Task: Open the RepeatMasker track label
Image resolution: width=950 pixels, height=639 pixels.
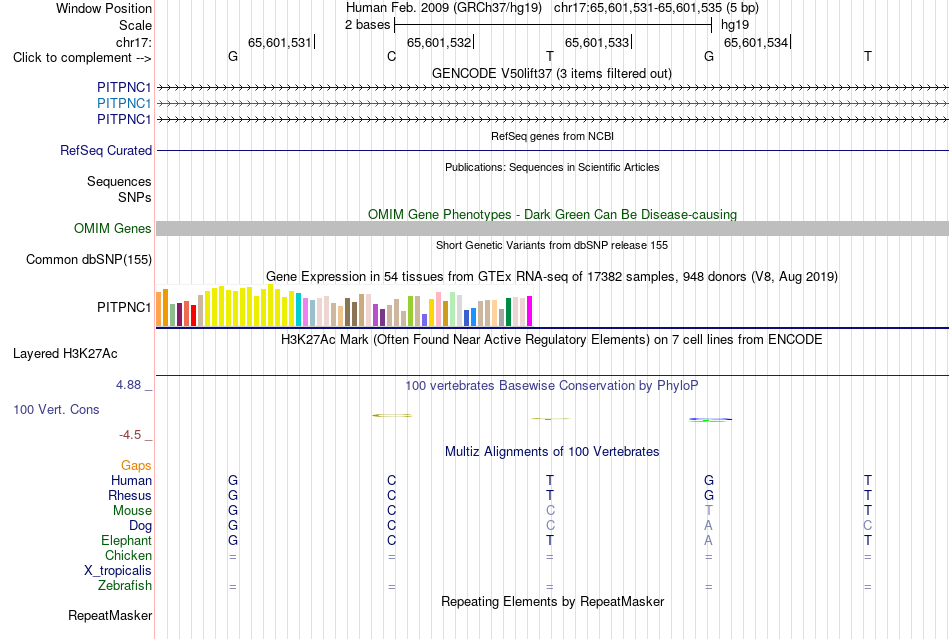Action: (110, 615)
